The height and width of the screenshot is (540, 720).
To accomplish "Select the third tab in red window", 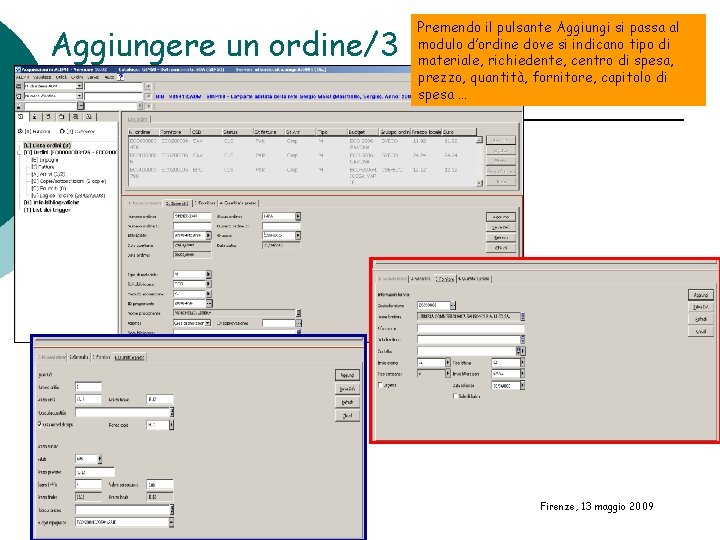I will [444, 279].
